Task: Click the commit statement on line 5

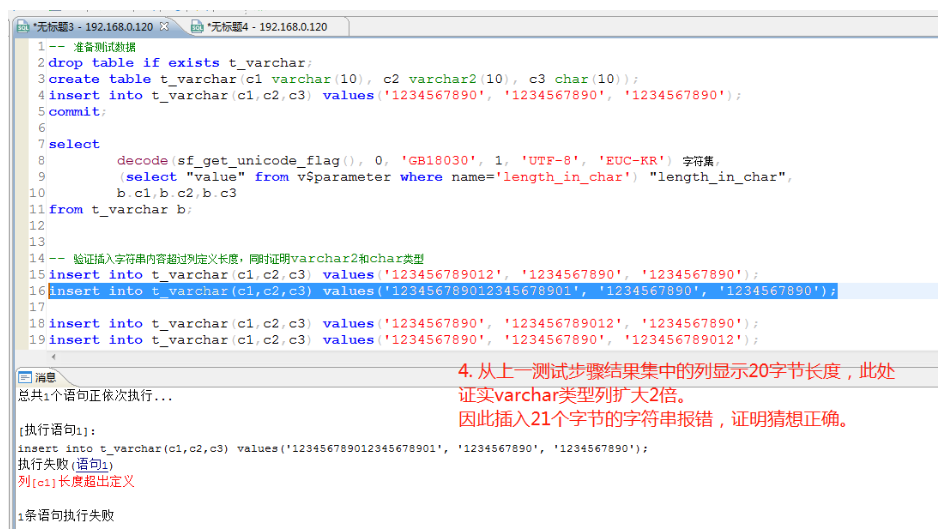Action: point(77,112)
